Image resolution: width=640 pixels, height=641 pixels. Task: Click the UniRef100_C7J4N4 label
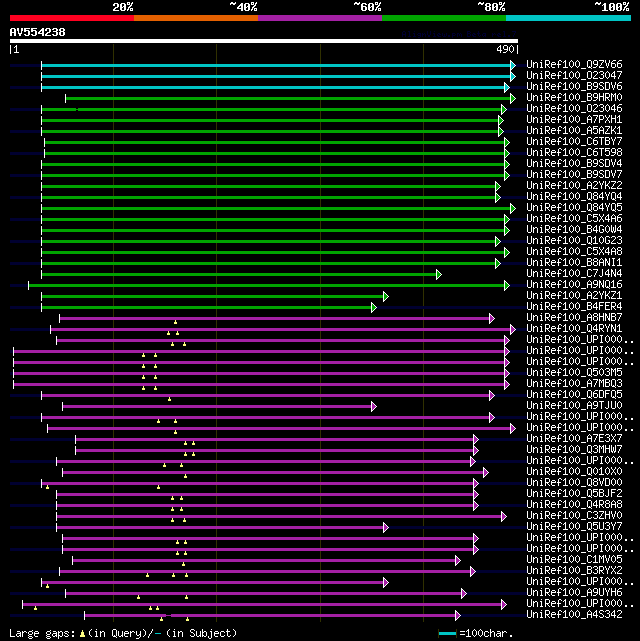click(x=574, y=273)
